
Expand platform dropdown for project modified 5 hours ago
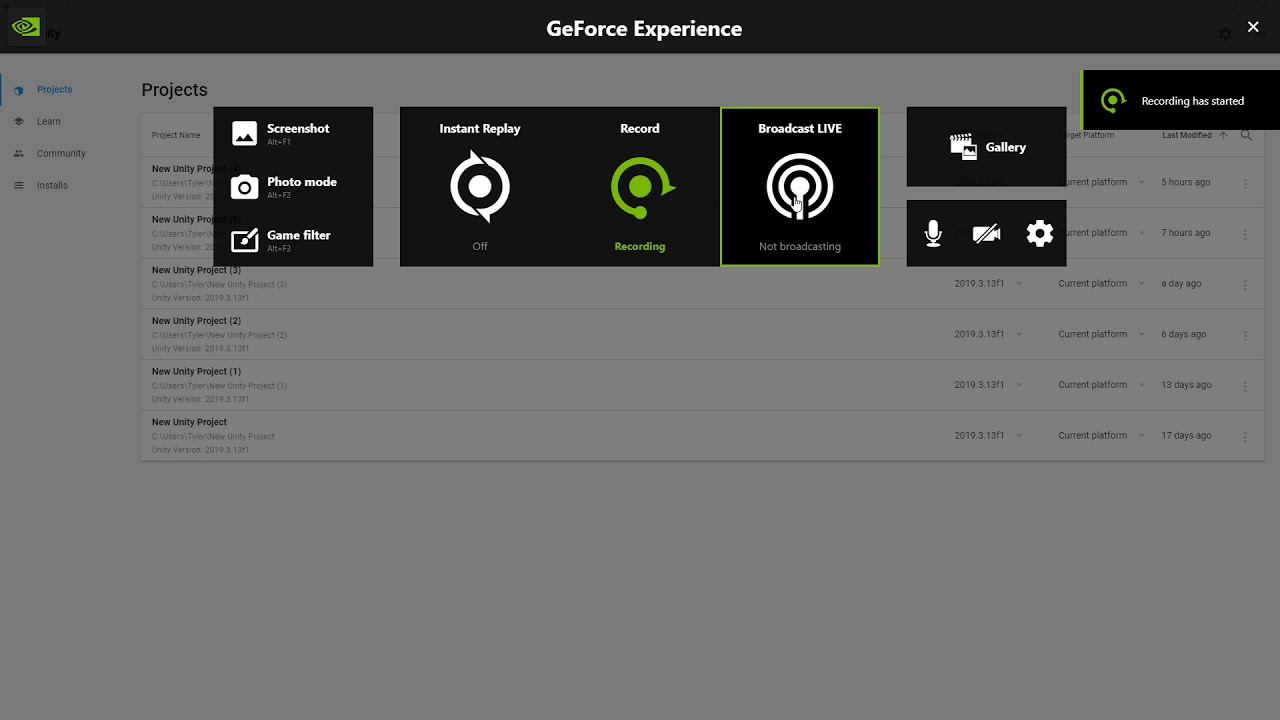coord(1142,183)
